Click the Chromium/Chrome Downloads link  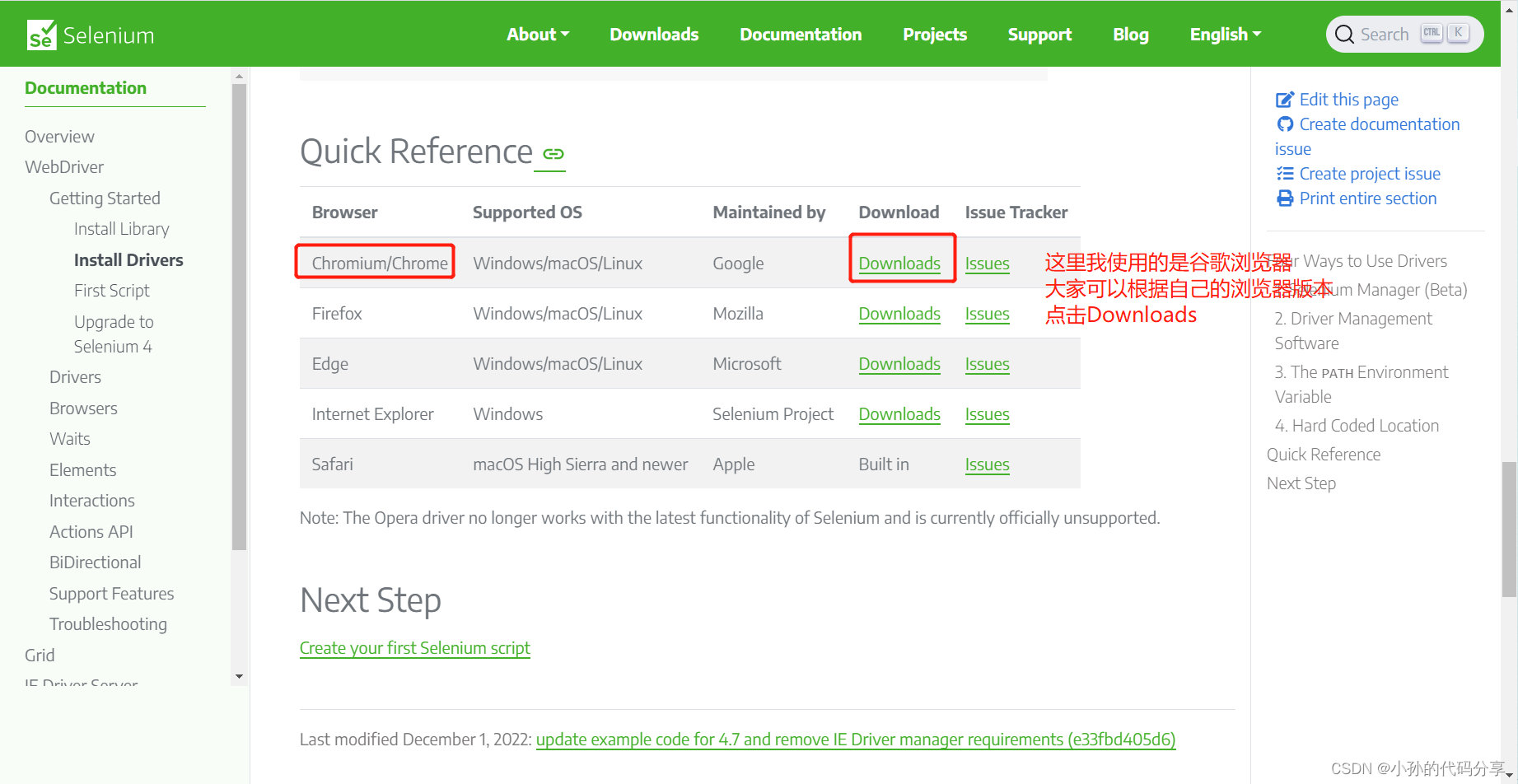(x=899, y=264)
